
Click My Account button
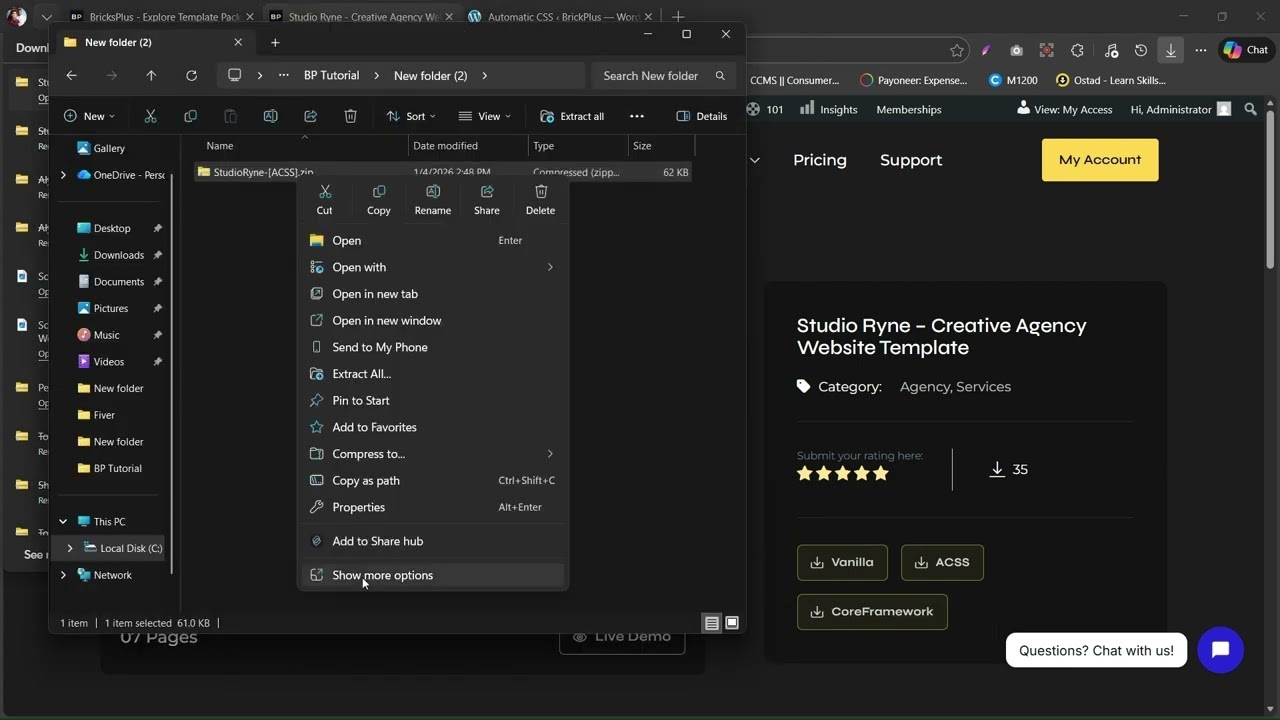click(1100, 160)
